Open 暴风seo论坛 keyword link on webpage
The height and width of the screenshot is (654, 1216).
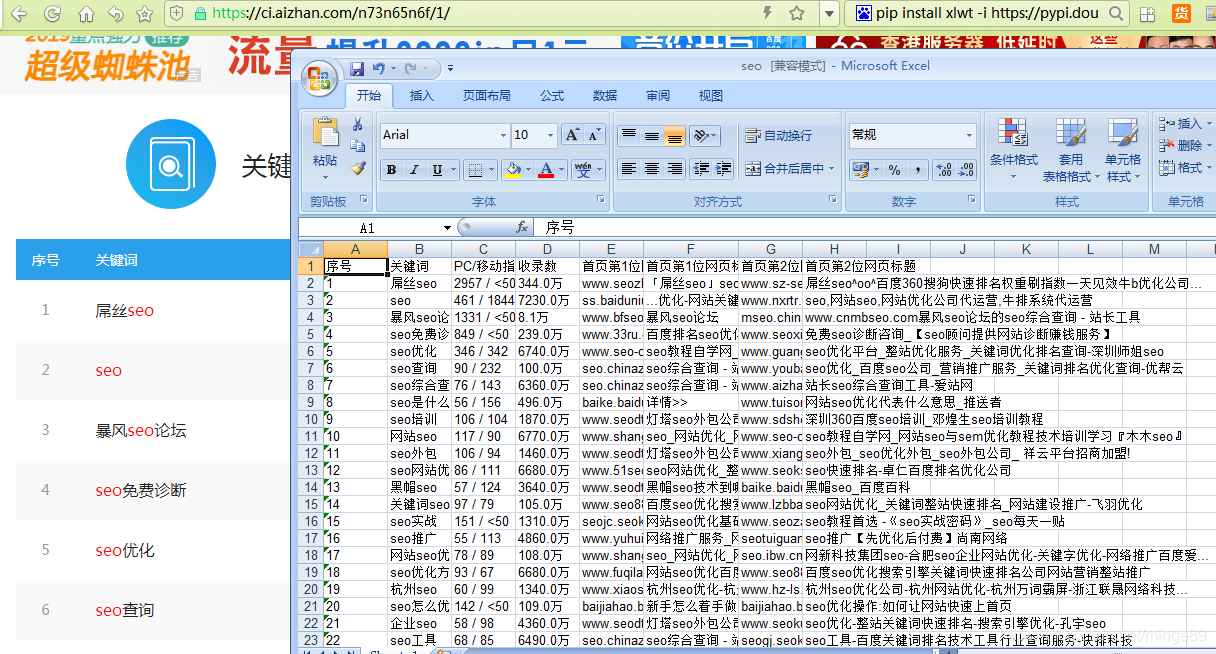coord(141,430)
